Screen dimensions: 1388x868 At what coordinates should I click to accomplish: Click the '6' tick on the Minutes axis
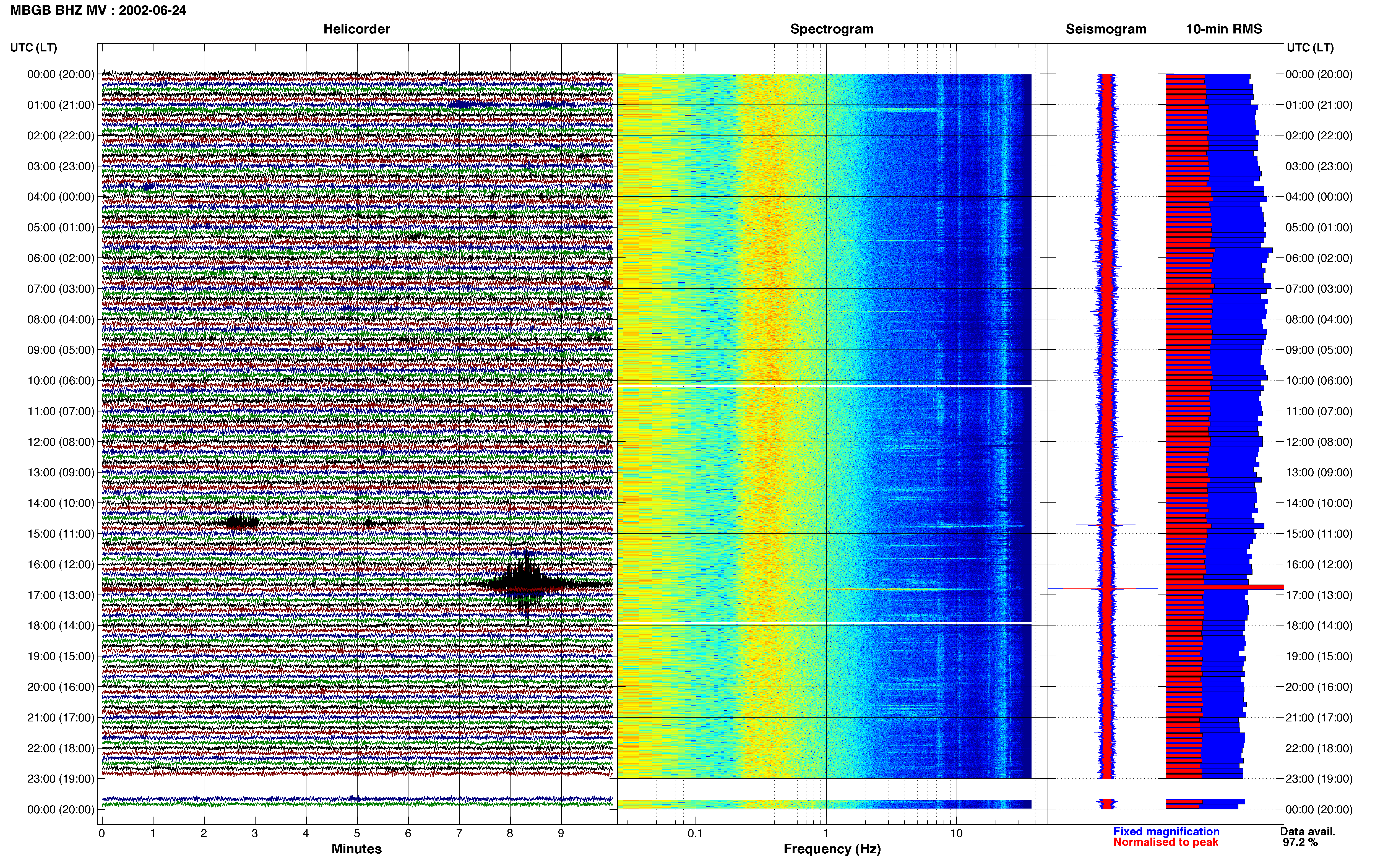point(408,833)
